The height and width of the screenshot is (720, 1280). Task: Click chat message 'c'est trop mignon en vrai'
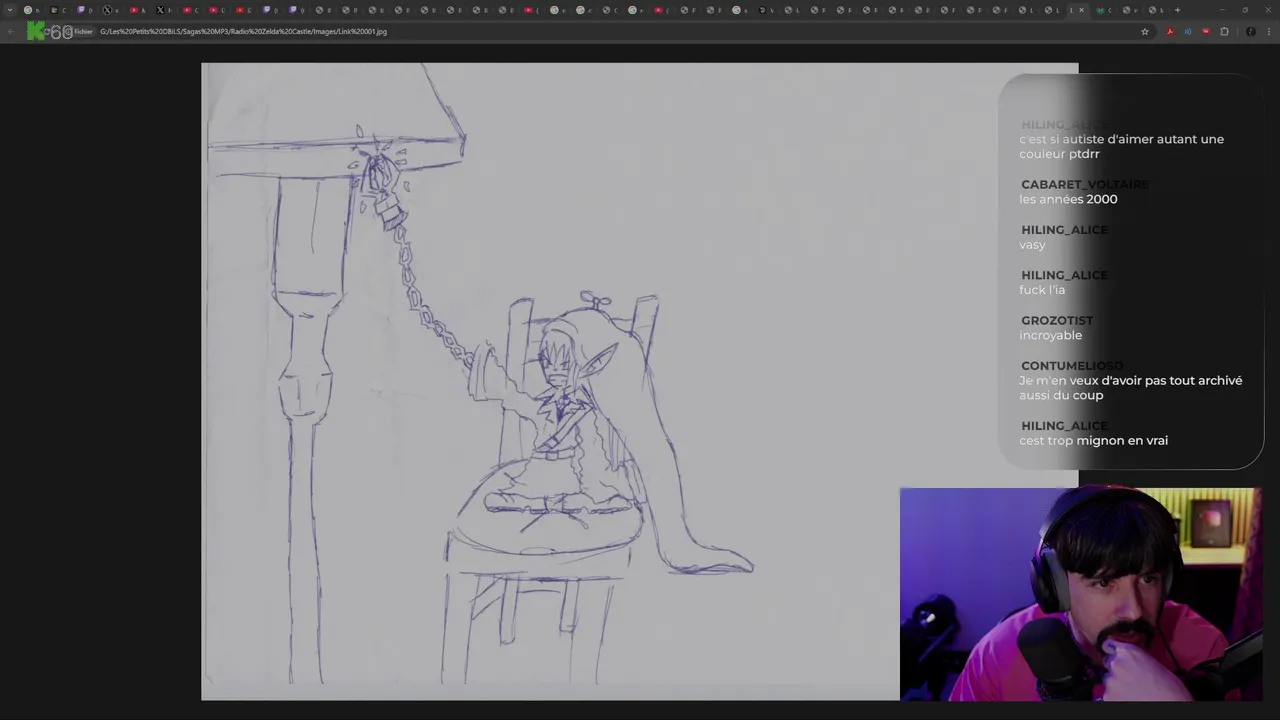coord(1093,440)
